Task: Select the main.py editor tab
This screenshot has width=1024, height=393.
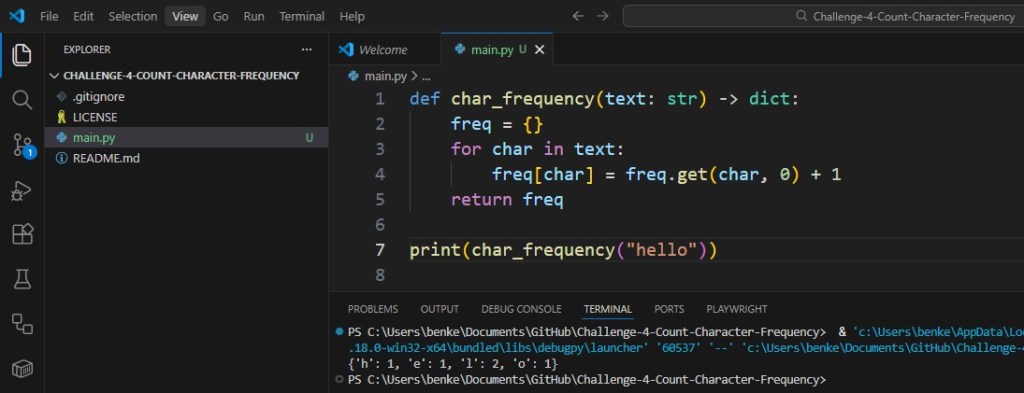Action: point(497,50)
